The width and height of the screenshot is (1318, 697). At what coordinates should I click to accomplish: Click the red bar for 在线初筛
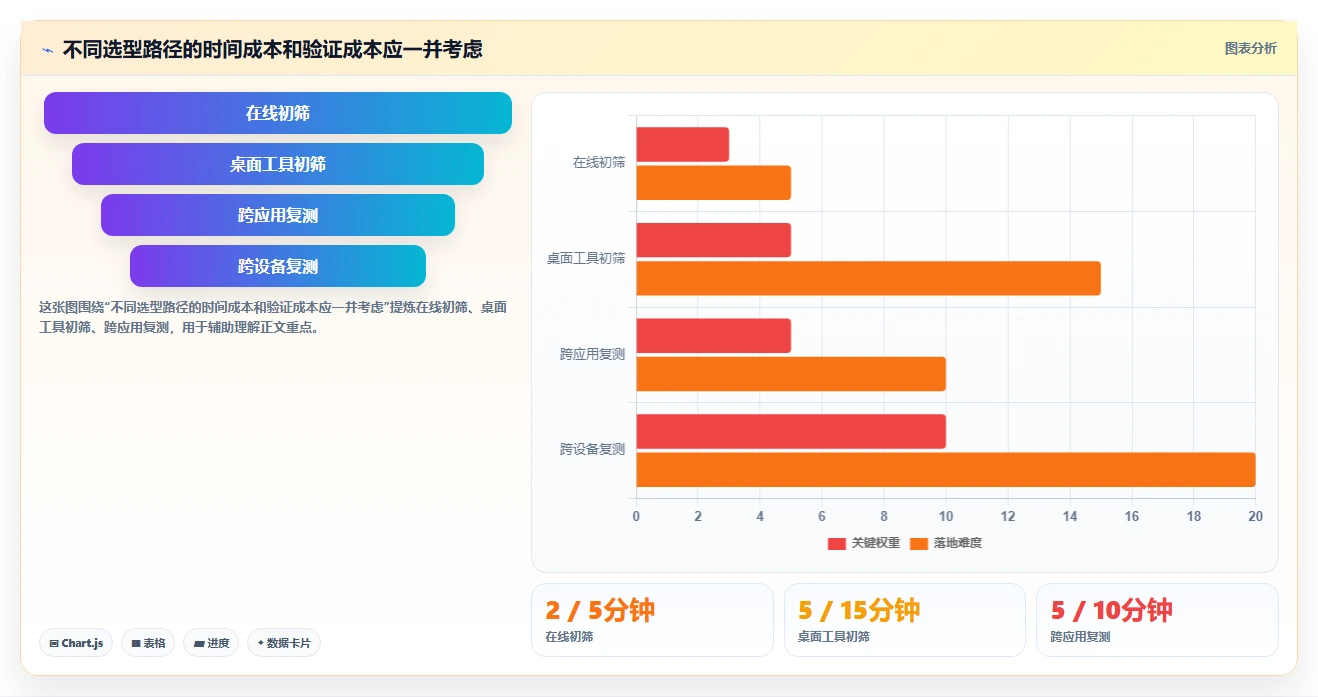tap(683, 144)
